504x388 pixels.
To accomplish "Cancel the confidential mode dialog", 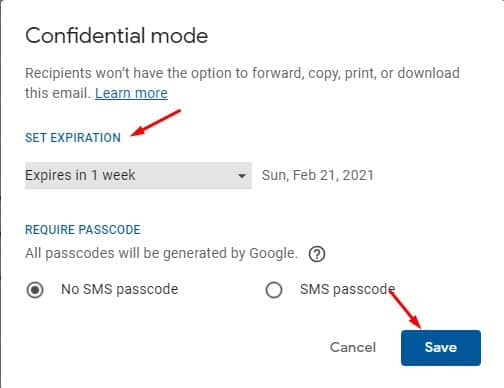I will point(353,347).
